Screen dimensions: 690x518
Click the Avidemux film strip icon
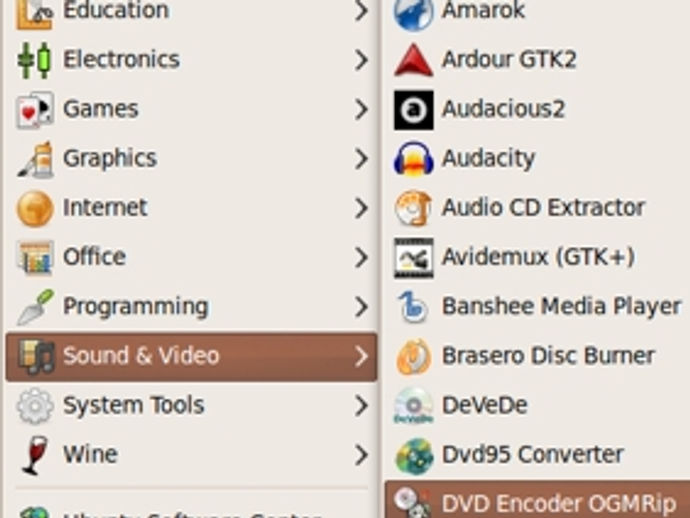[x=413, y=258]
